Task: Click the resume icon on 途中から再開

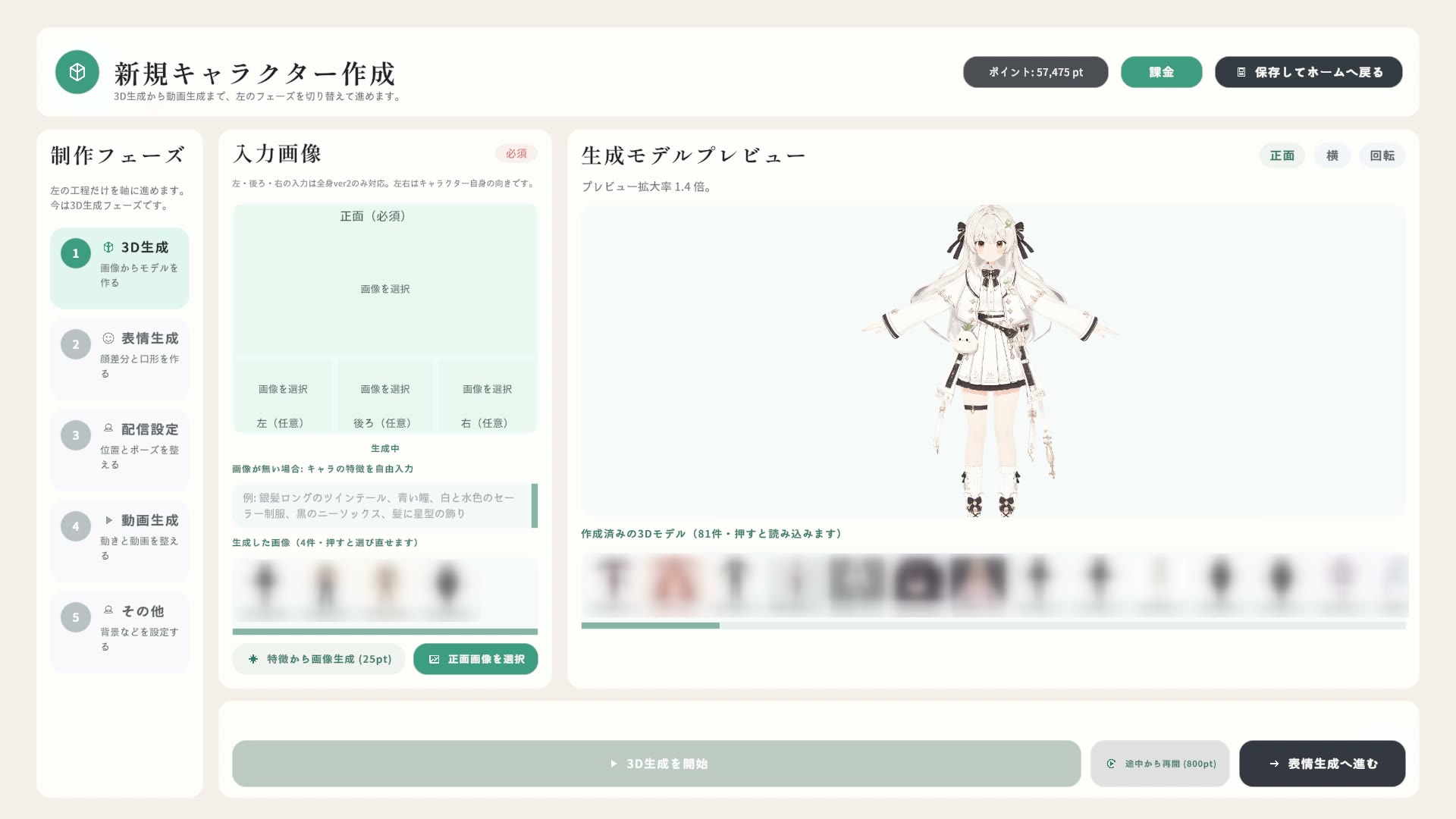Action: [x=1111, y=764]
